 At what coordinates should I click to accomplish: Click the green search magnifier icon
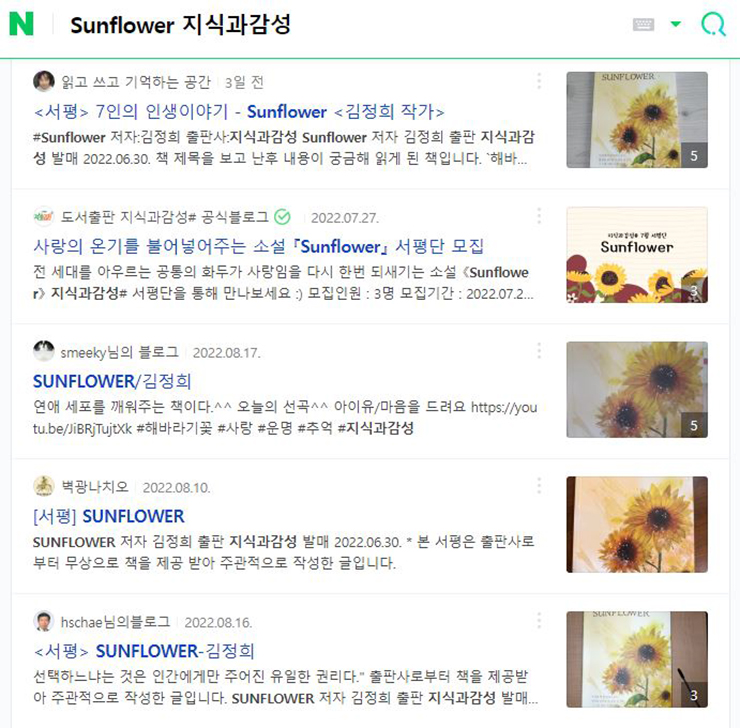click(x=713, y=24)
